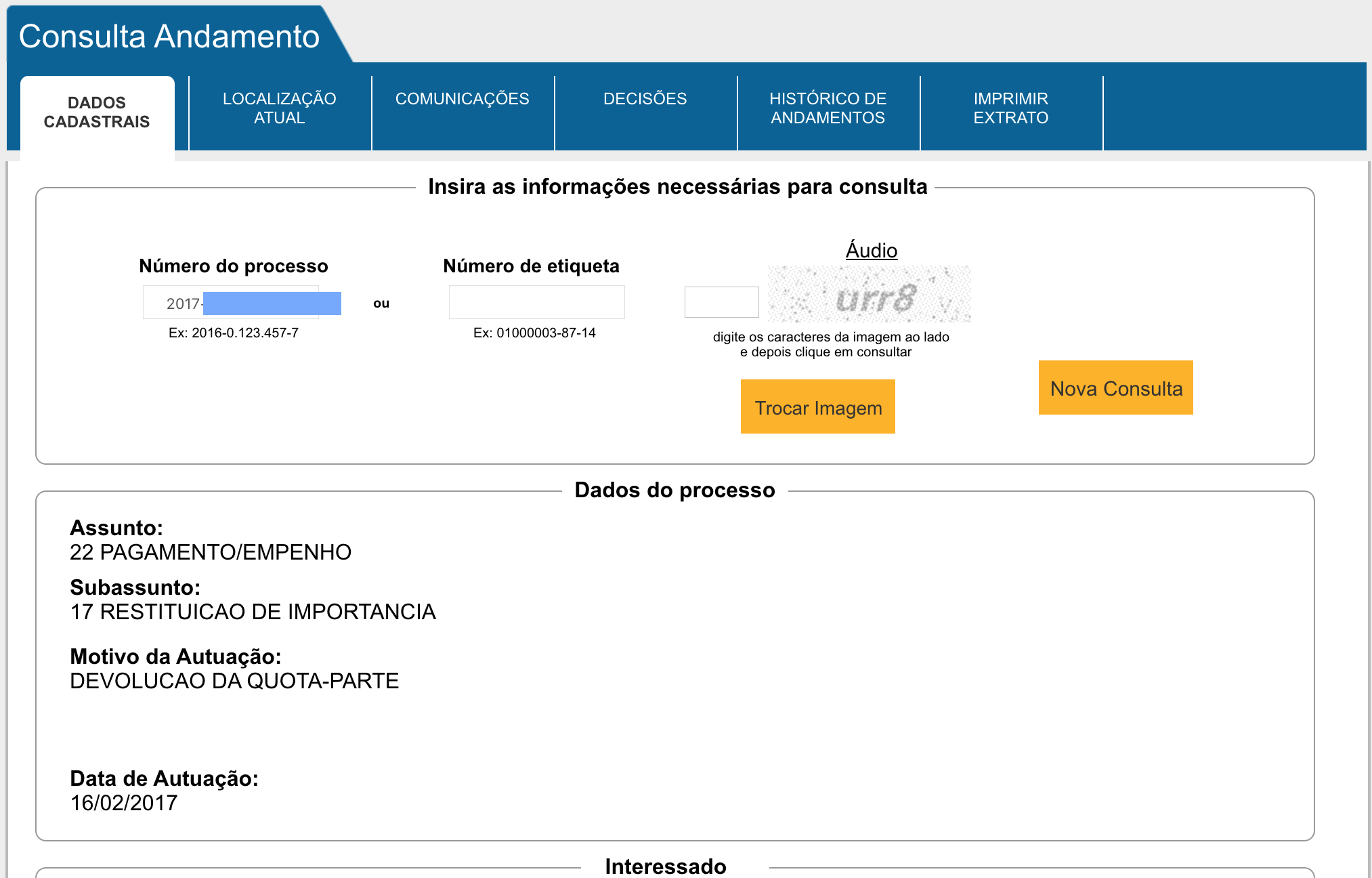View Histórico de Andamentos tab

[828, 108]
